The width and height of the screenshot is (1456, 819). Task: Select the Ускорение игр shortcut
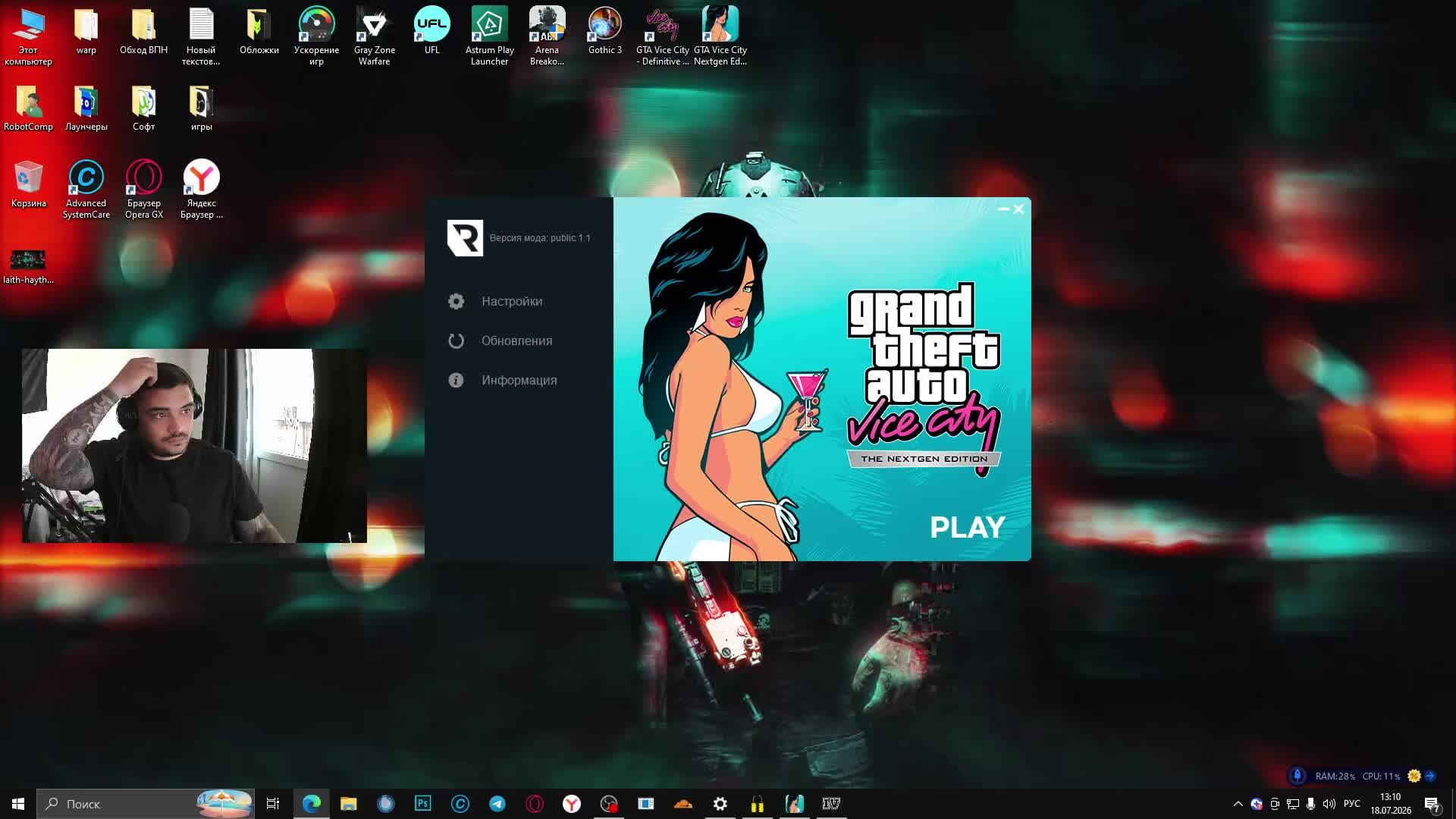[316, 36]
